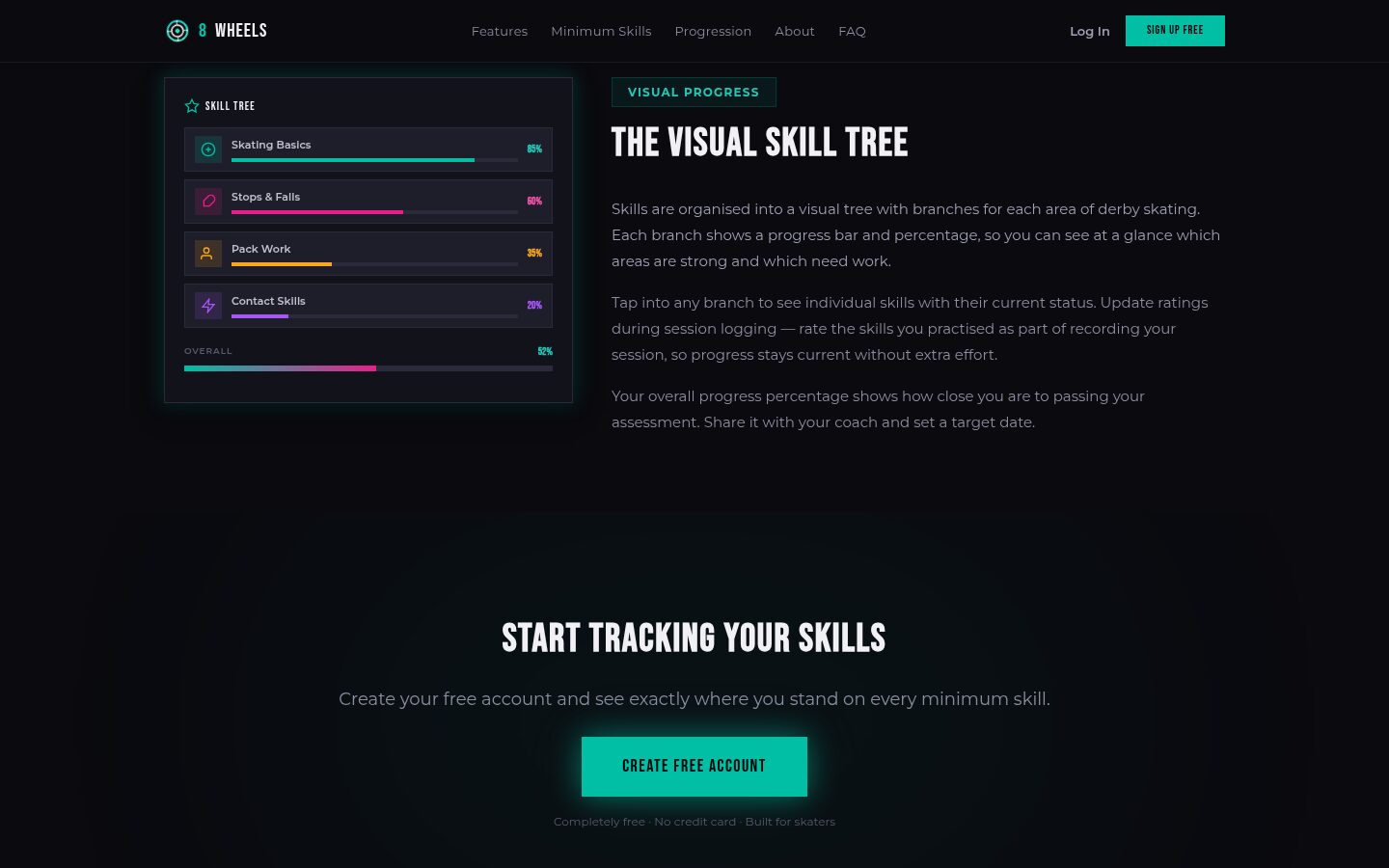1389x868 pixels.
Task: Click the 85% value for Skating Basics
Action: point(534,149)
